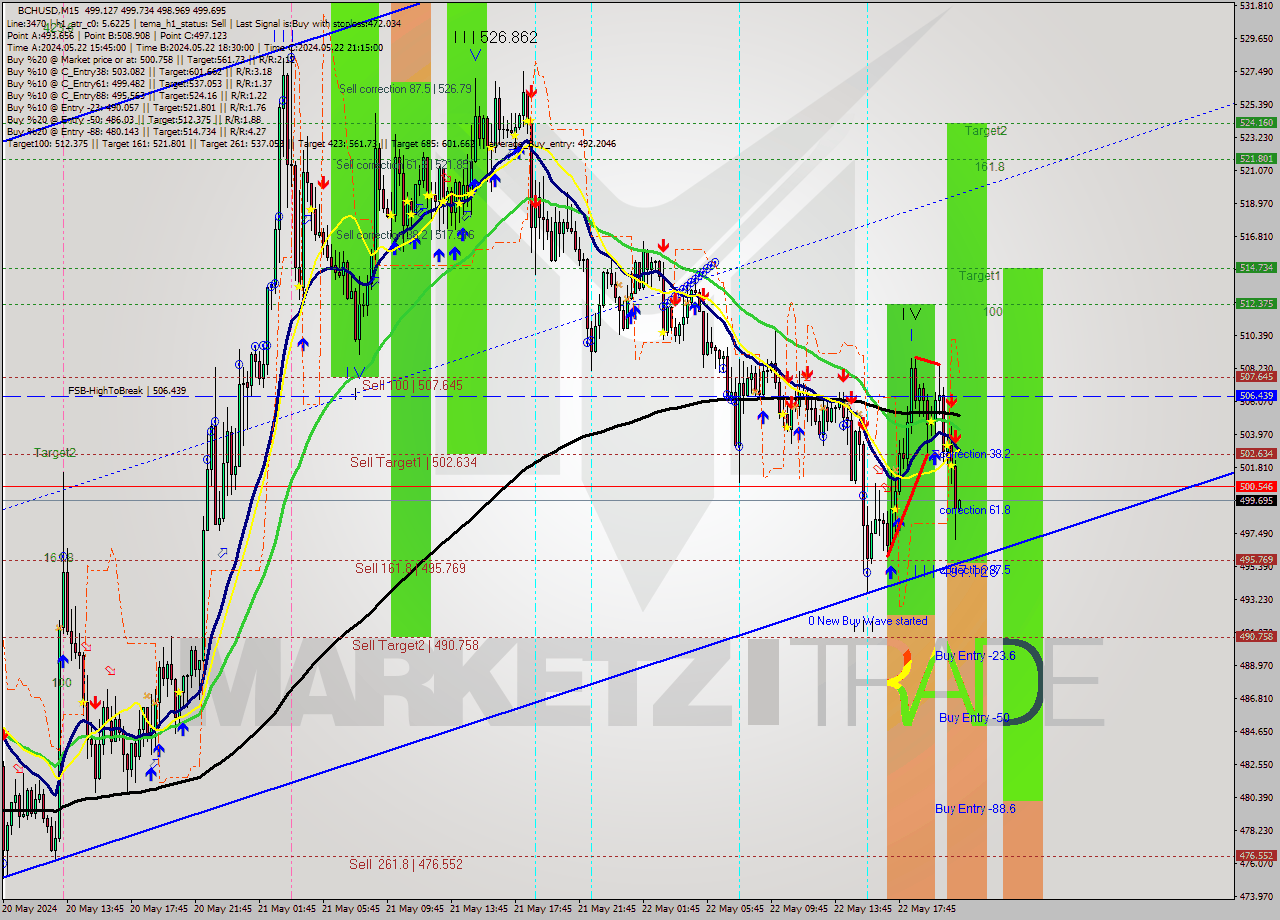Viewport: 1280px width, 920px height.
Task: Click the blue 506.439 price tag
Action: tap(1256, 396)
